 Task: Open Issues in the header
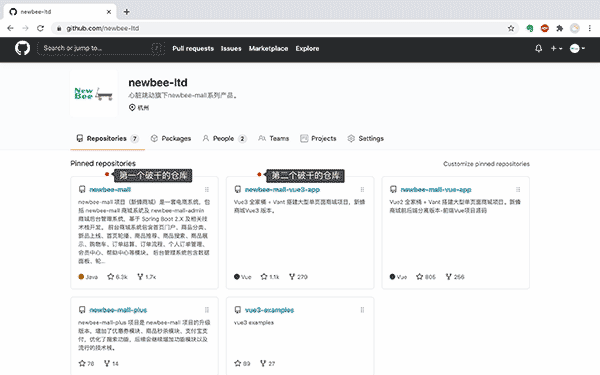pyautogui.click(x=231, y=49)
